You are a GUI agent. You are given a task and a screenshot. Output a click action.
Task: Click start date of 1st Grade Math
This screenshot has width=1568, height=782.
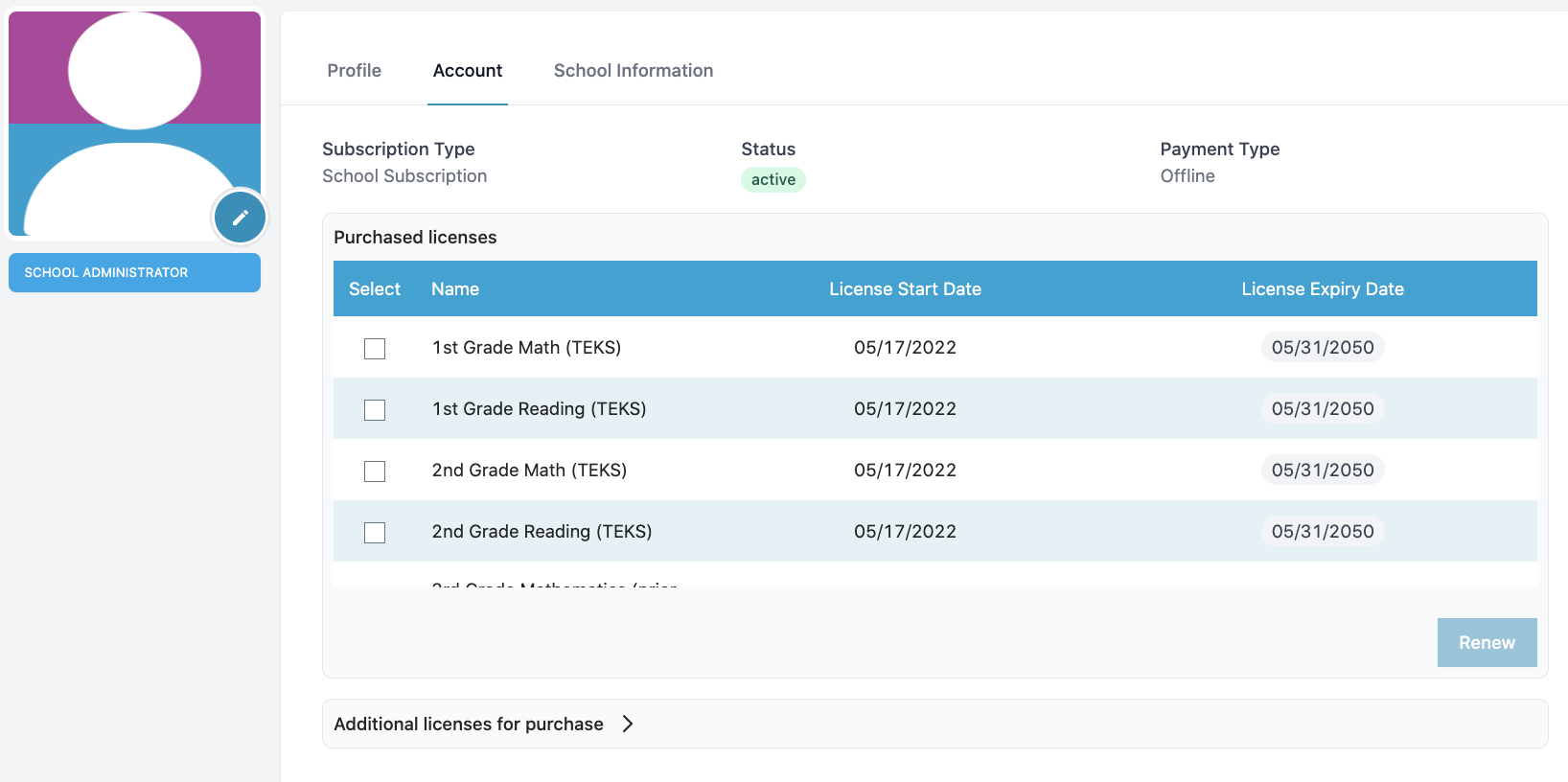coord(905,348)
